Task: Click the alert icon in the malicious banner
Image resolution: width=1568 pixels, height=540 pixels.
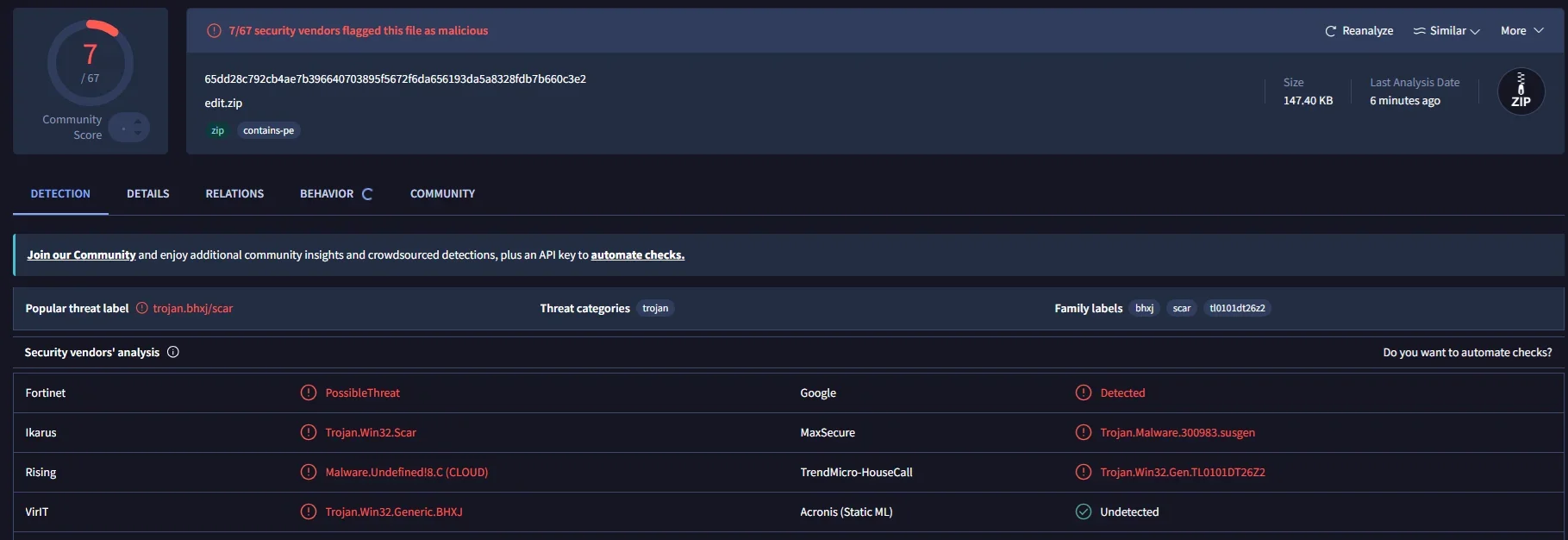Action: (214, 31)
